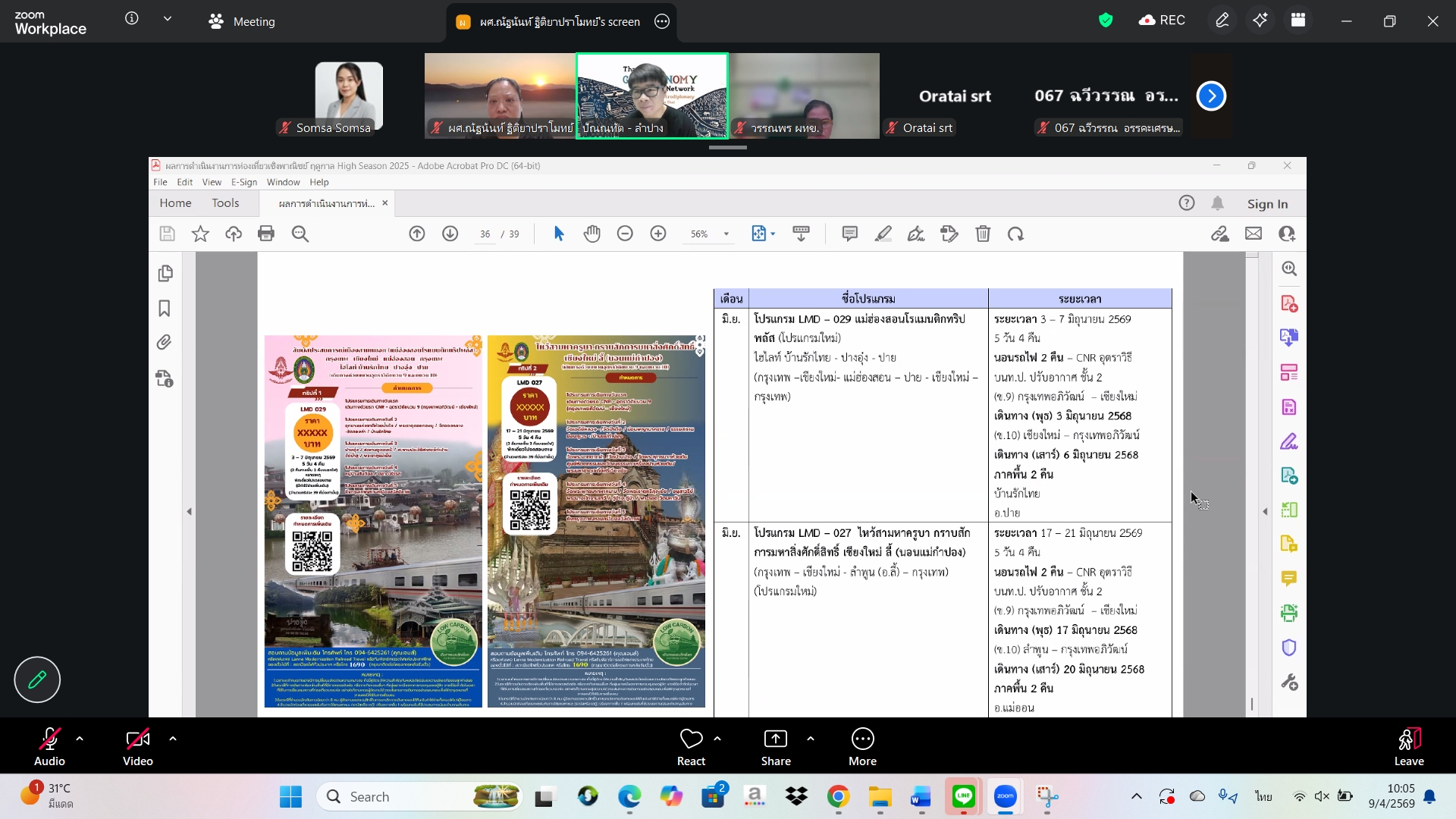Switch to the Meeting tab
Screen dimensions: 1456x819
pyautogui.click(x=242, y=21)
